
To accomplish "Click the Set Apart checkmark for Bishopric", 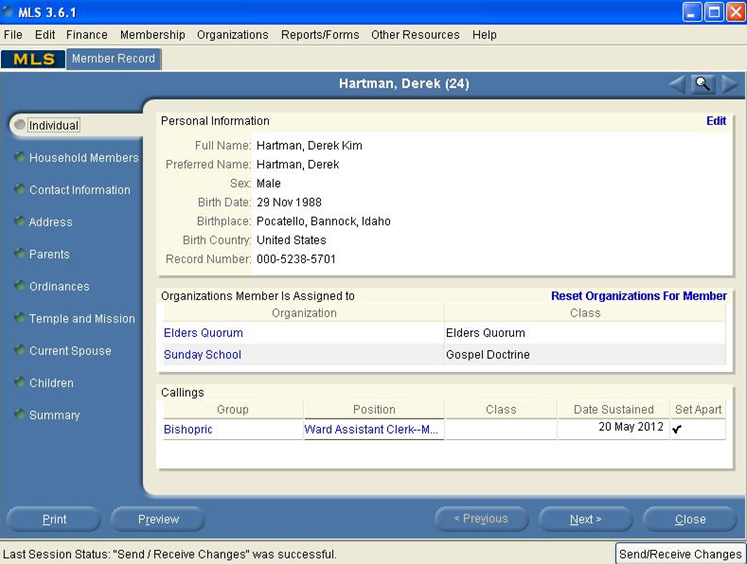I will pyautogui.click(x=677, y=429).
